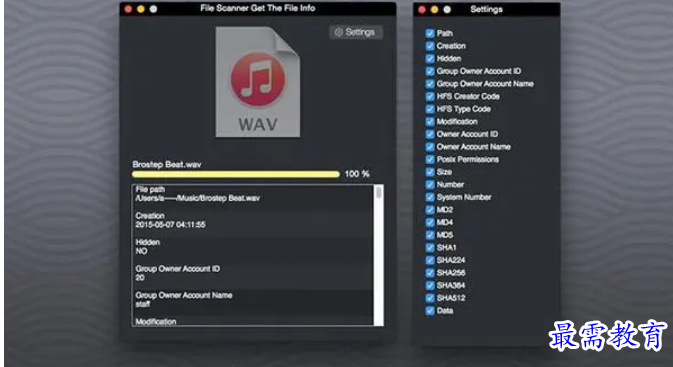
Task: Disable the Hidden checkbox
Action: point(430,58)
